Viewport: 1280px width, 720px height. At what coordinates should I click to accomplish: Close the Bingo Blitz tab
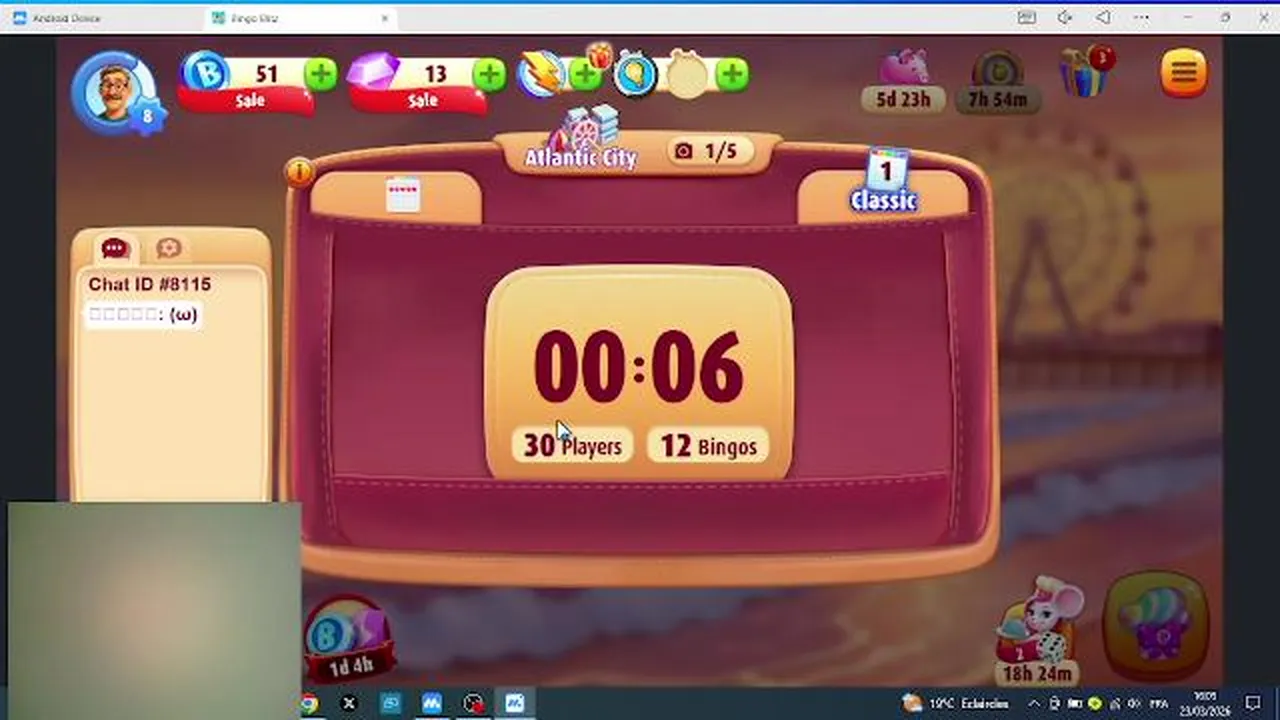pyautogui.click(x=385, y=18)
